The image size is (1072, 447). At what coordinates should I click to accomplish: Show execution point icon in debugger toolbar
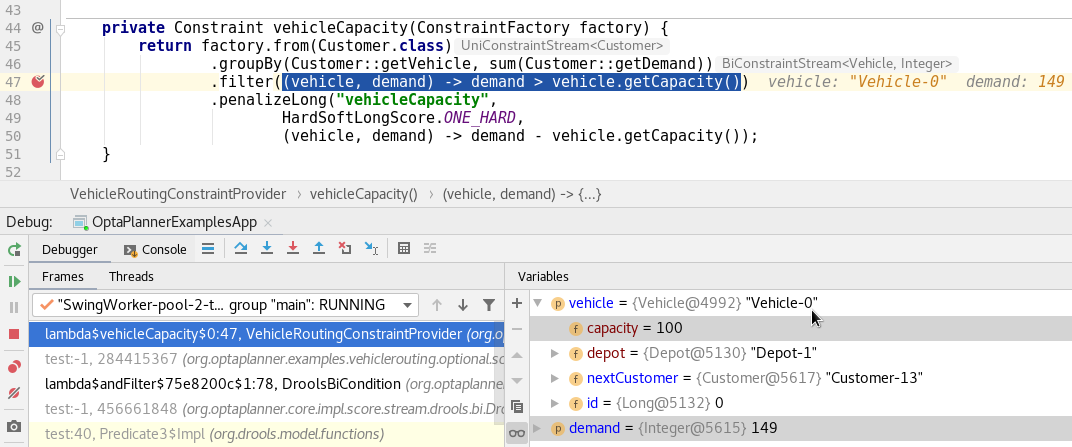[x=209, y=249]
